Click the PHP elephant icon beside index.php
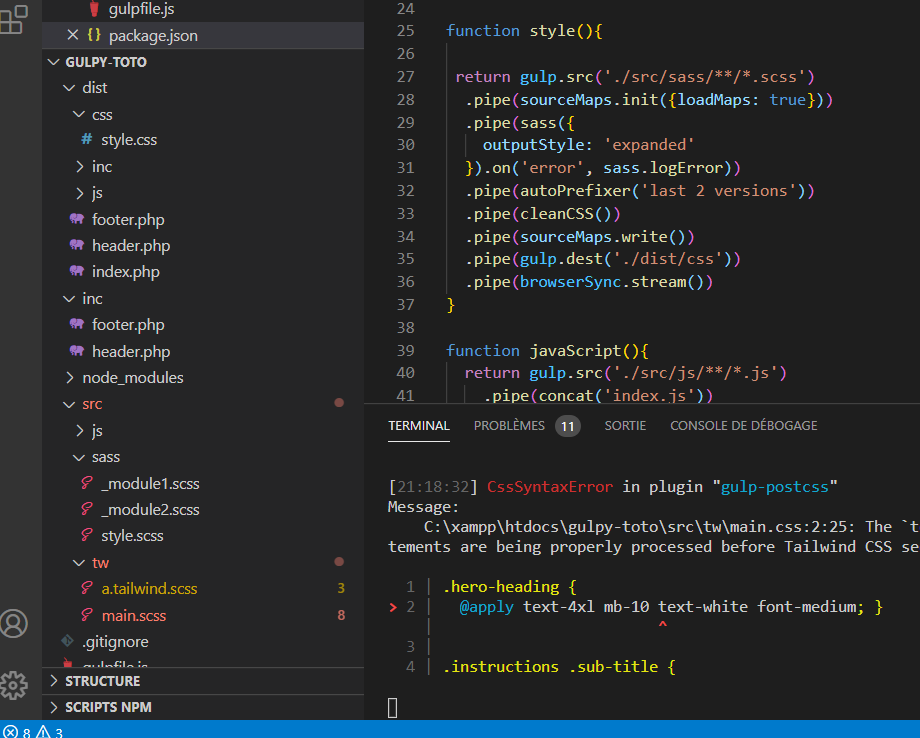This screenshot has width=920, height=738. pos(76,272)
